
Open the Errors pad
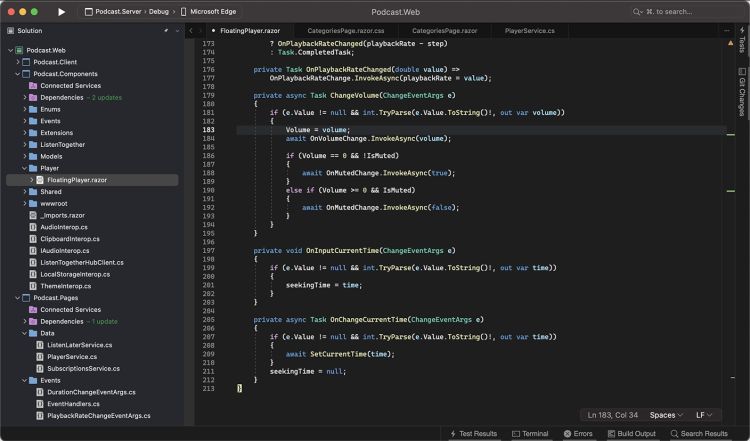(578, 434)
